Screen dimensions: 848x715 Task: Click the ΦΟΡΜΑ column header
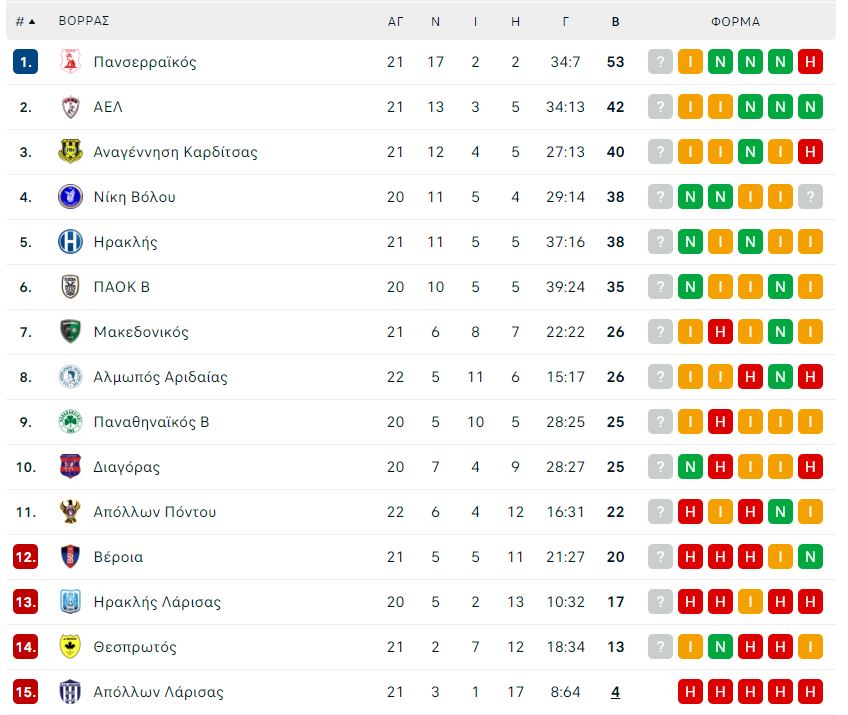[735, 22]
